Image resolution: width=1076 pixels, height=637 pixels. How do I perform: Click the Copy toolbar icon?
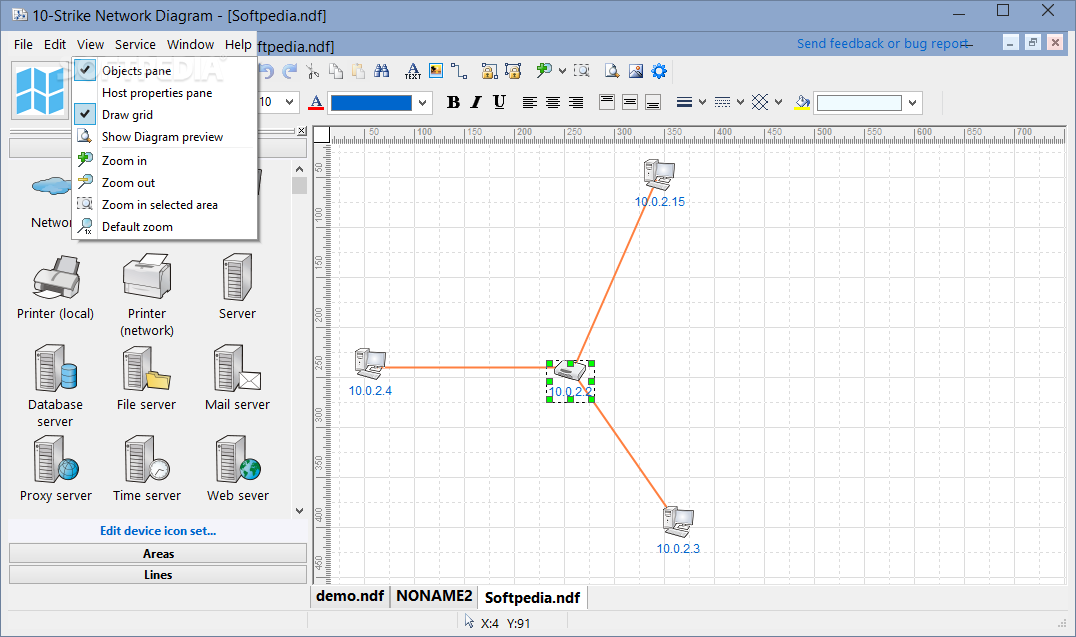tap(336, 71)
